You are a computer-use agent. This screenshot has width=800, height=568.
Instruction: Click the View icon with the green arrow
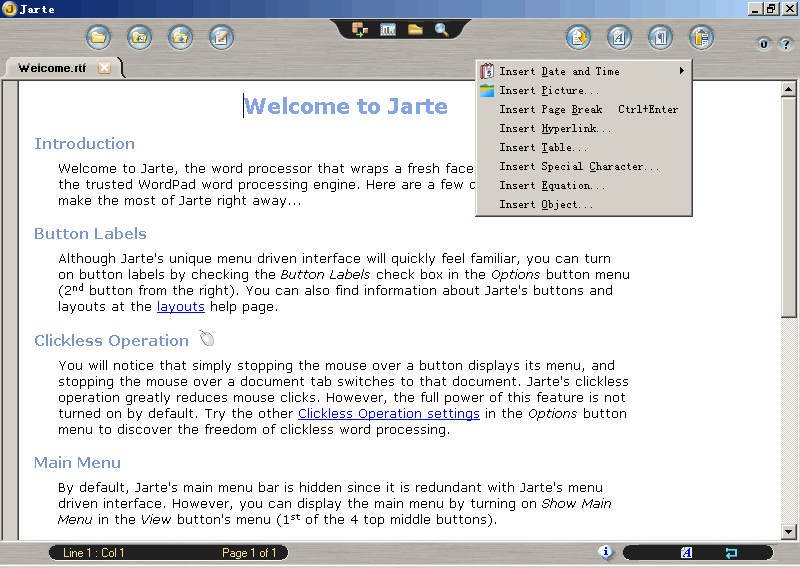360,30
